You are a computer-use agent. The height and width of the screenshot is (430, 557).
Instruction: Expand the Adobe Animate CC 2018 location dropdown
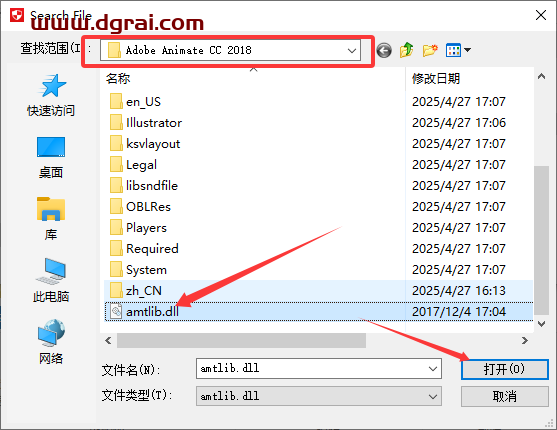pyautogui.click(x=352, y=50)
